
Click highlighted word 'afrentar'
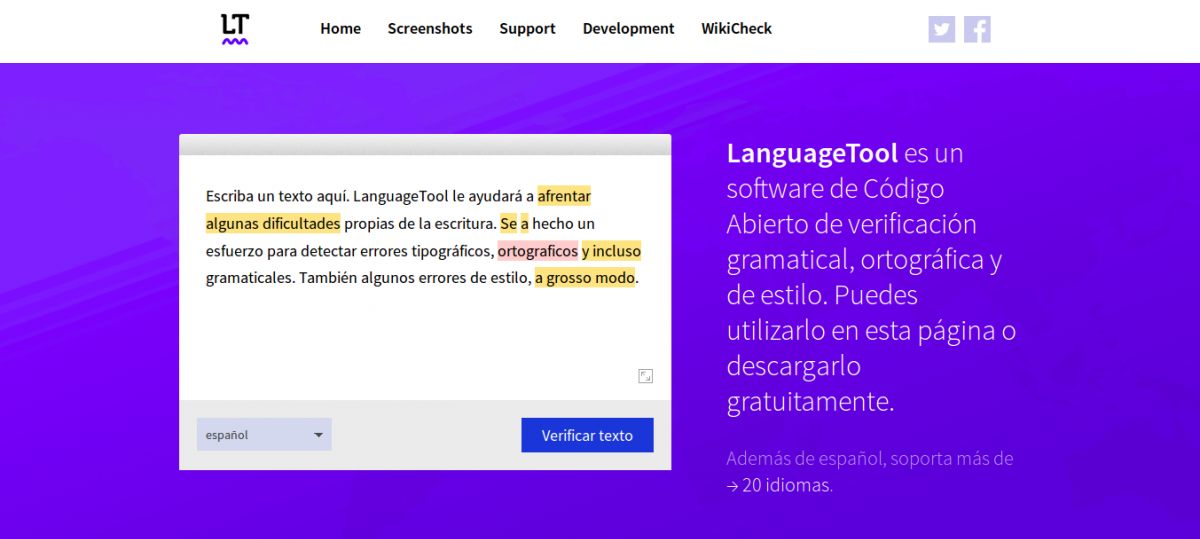[564, 196]
